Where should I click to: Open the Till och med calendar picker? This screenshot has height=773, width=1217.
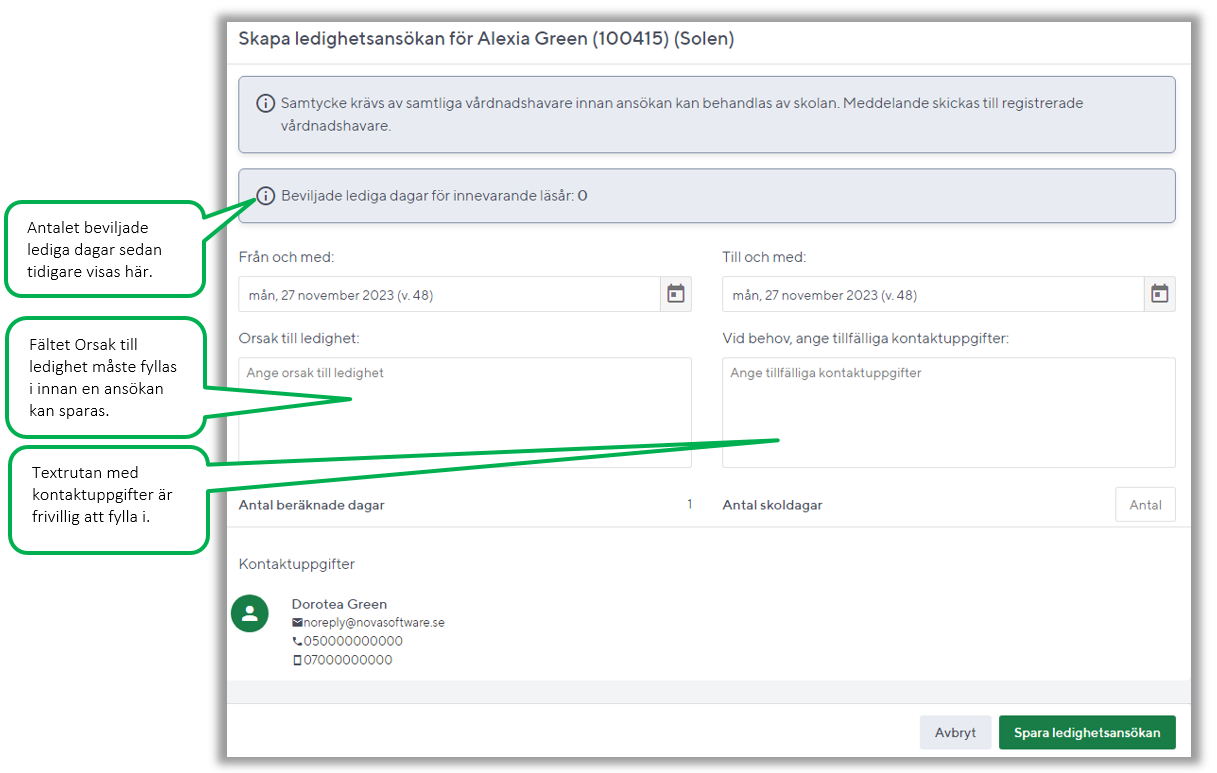[x=1160, y=294]
